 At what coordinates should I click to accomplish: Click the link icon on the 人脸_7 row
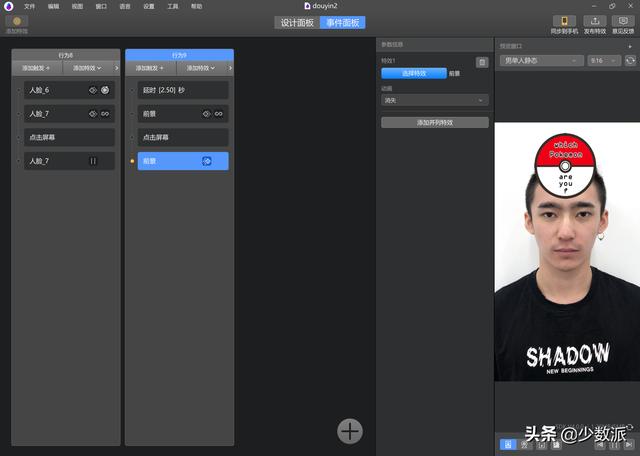[105, 114]
